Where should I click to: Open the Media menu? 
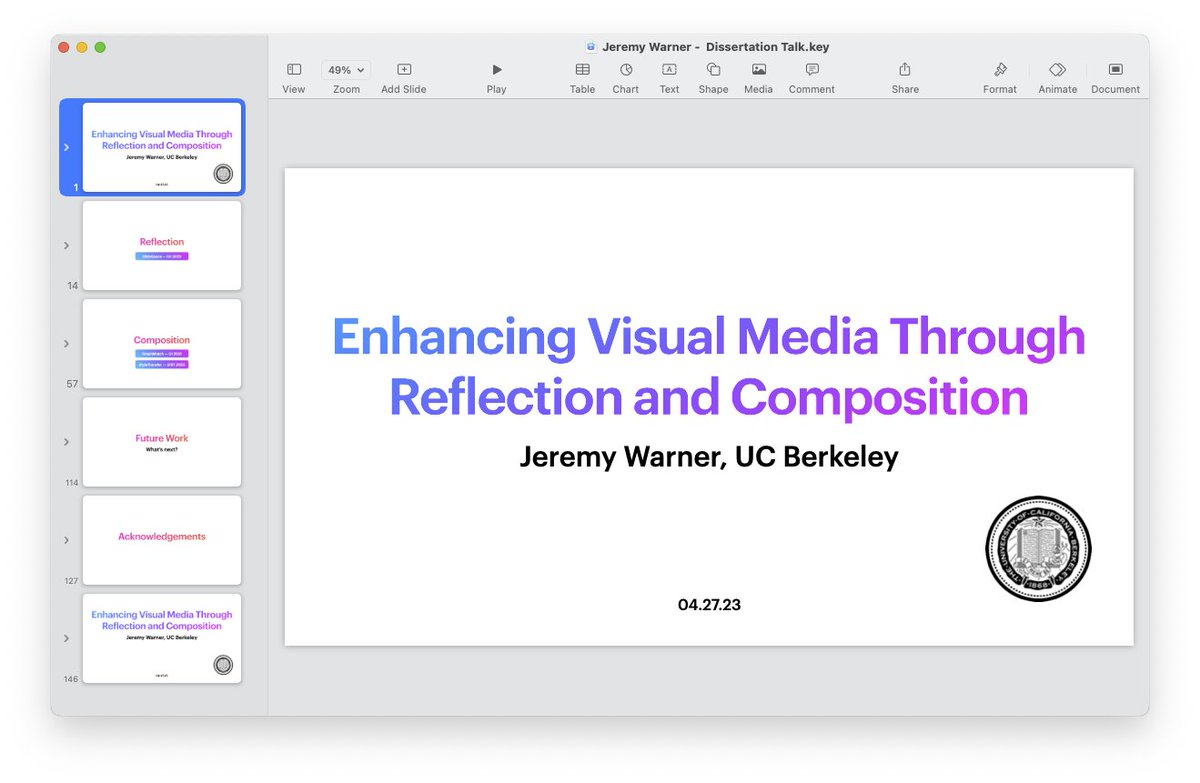pyautogui.click(x=759, y=78)
